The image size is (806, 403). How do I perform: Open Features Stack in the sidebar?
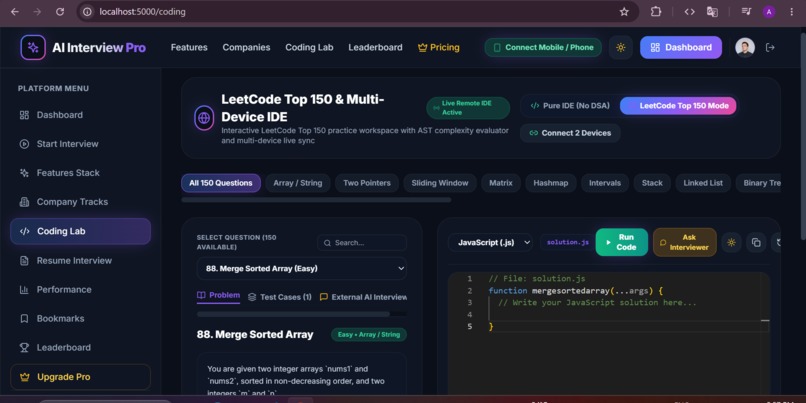tap(81, 173)
